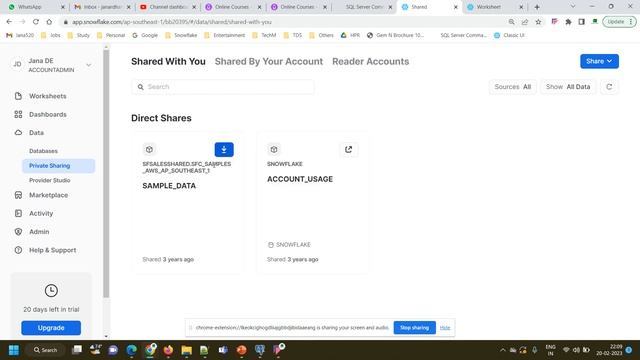640x360 pixels.
Task: Click the SAMPLE_DATA card cube icon
Action: 149,149
